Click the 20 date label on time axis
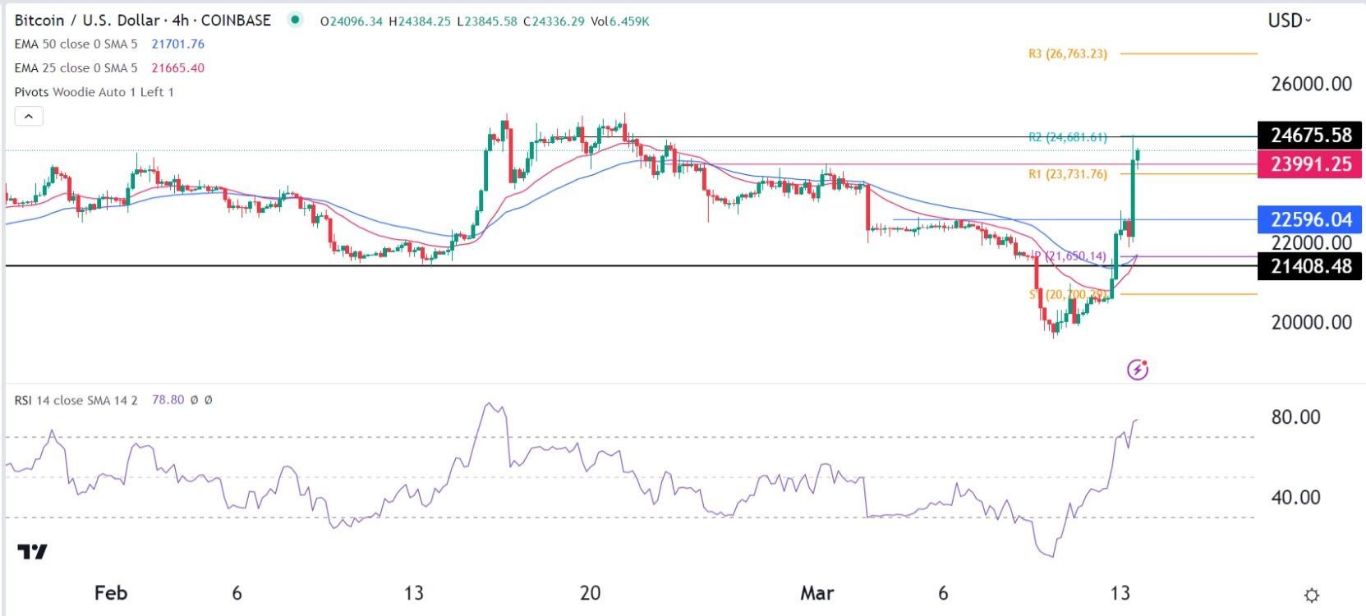Image resolution: width=1366 pixels, height=616 pixels. 590,593
